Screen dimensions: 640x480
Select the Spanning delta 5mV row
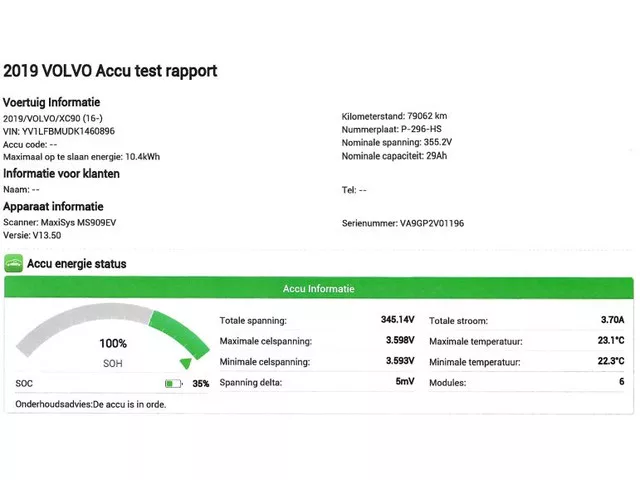point(316,383)
